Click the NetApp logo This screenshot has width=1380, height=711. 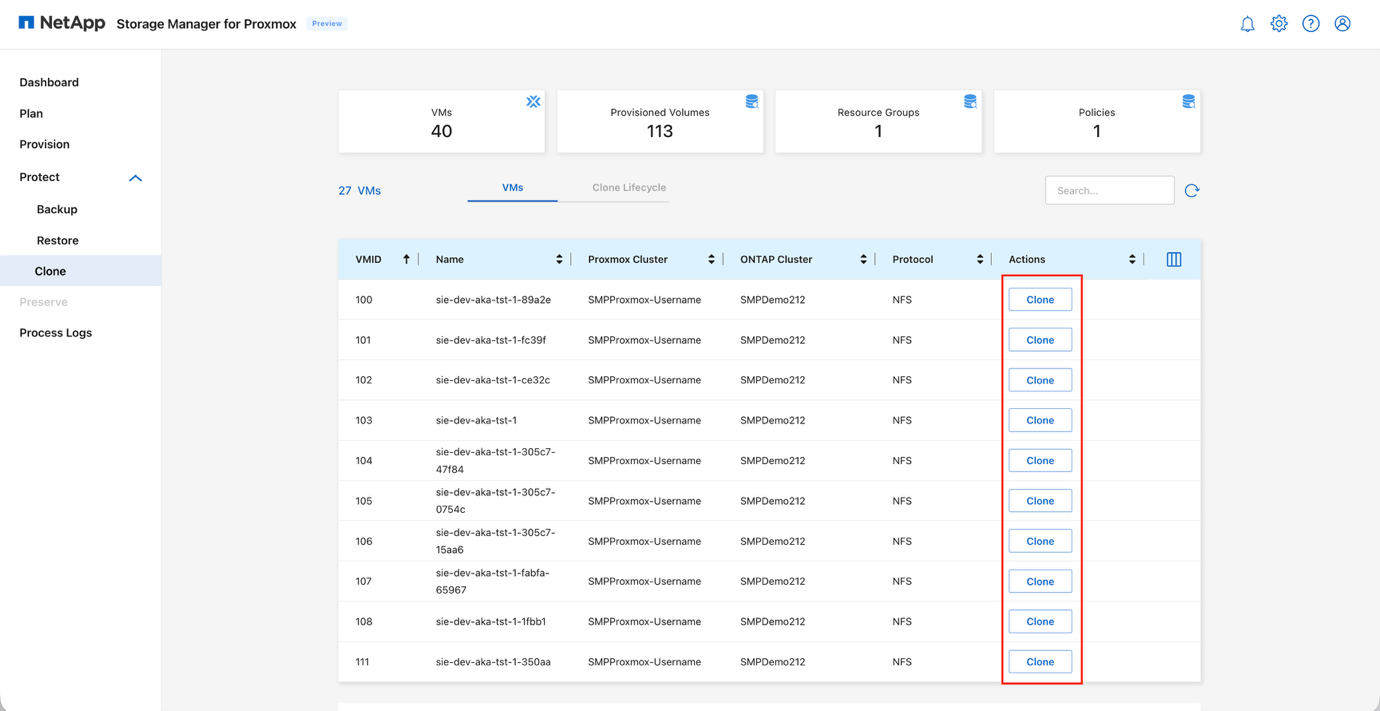pos(60,22)
